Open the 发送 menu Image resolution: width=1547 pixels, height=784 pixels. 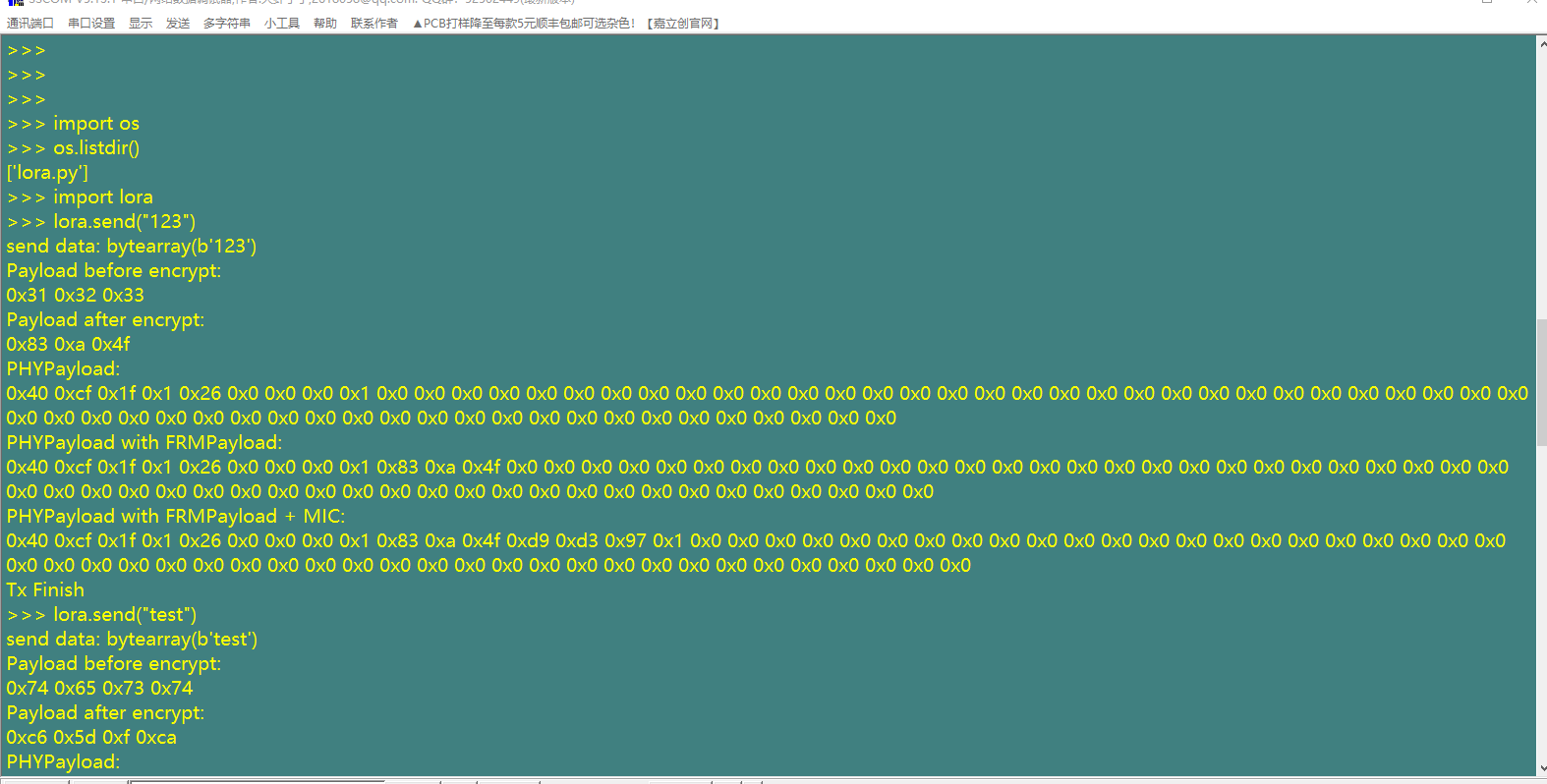point(178,24)
